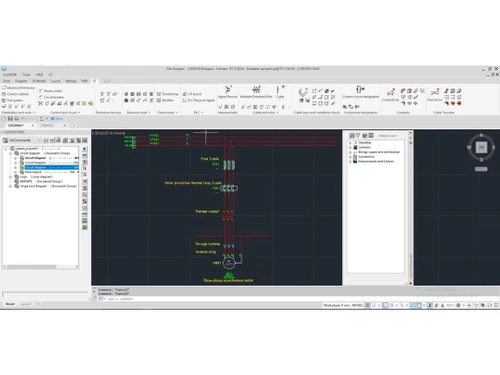The width and height of the screenshot is (500, 375).
Task: Click the WCS dropdown below the ViewCube
Action: 481,169
